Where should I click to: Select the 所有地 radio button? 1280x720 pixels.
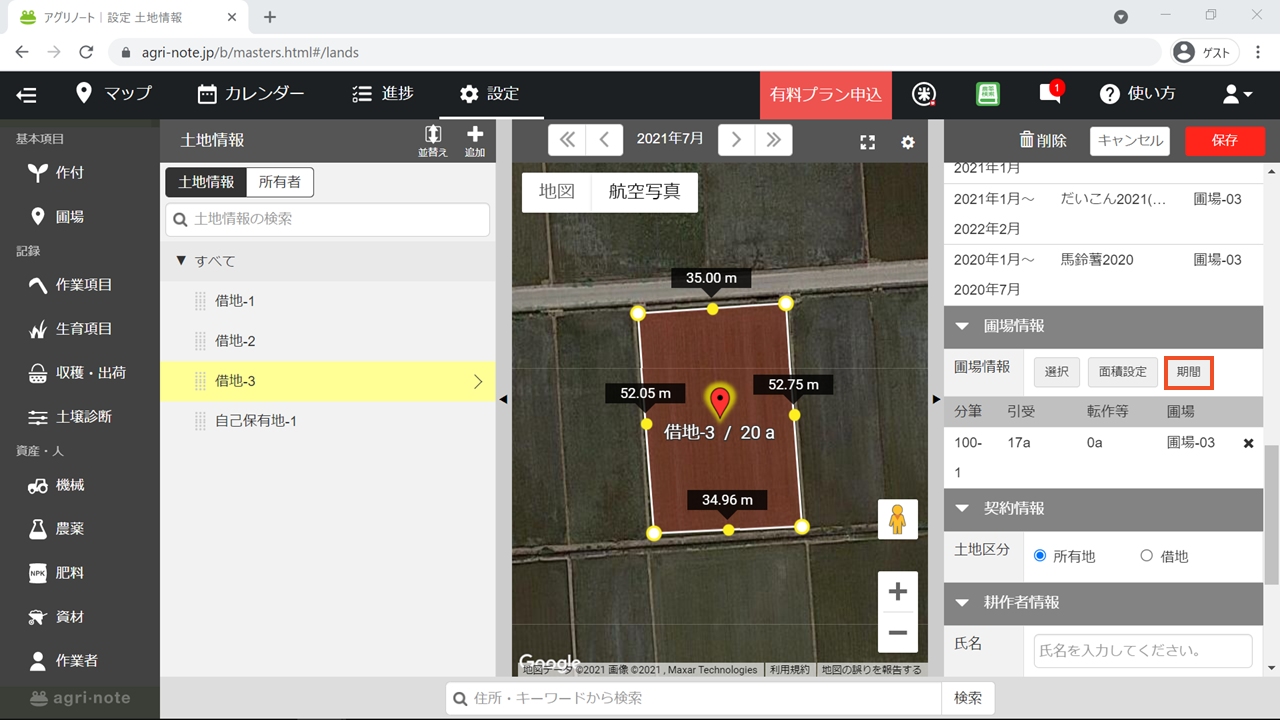[x=1040, y=555]
